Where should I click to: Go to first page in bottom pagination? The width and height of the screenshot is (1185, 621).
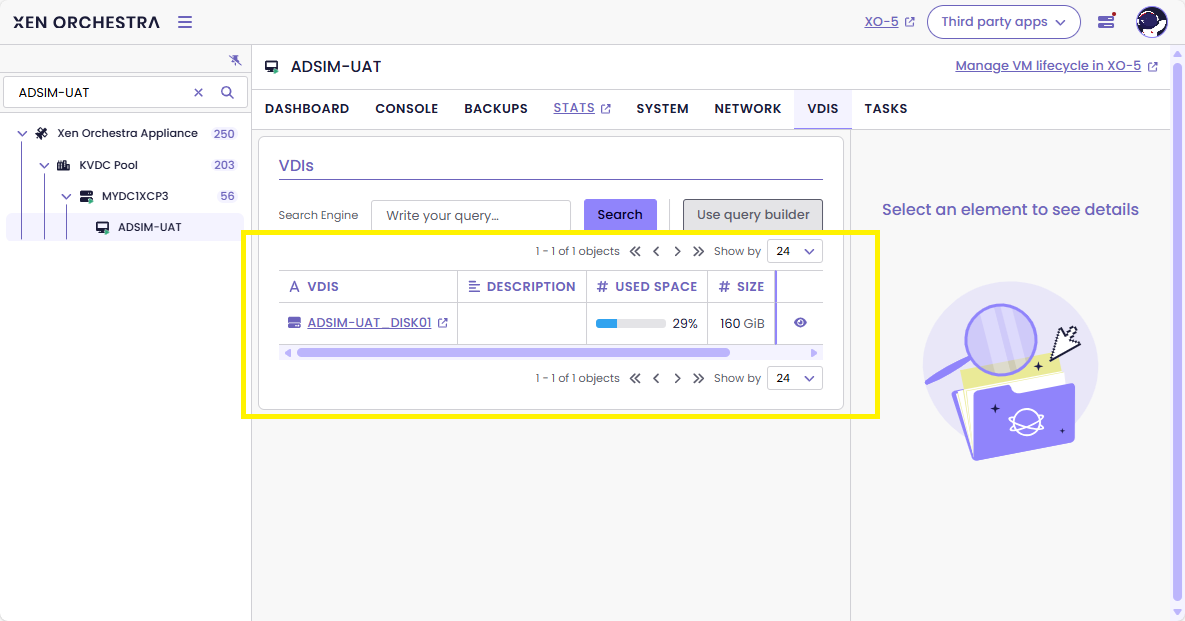[x=635, y=379]
